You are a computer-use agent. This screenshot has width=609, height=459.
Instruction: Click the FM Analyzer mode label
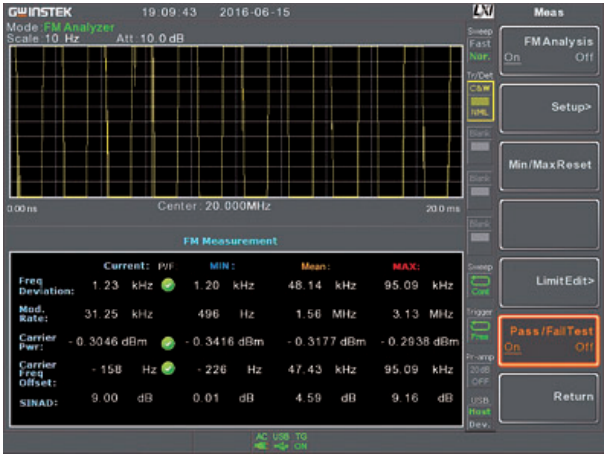coord(79,27)
